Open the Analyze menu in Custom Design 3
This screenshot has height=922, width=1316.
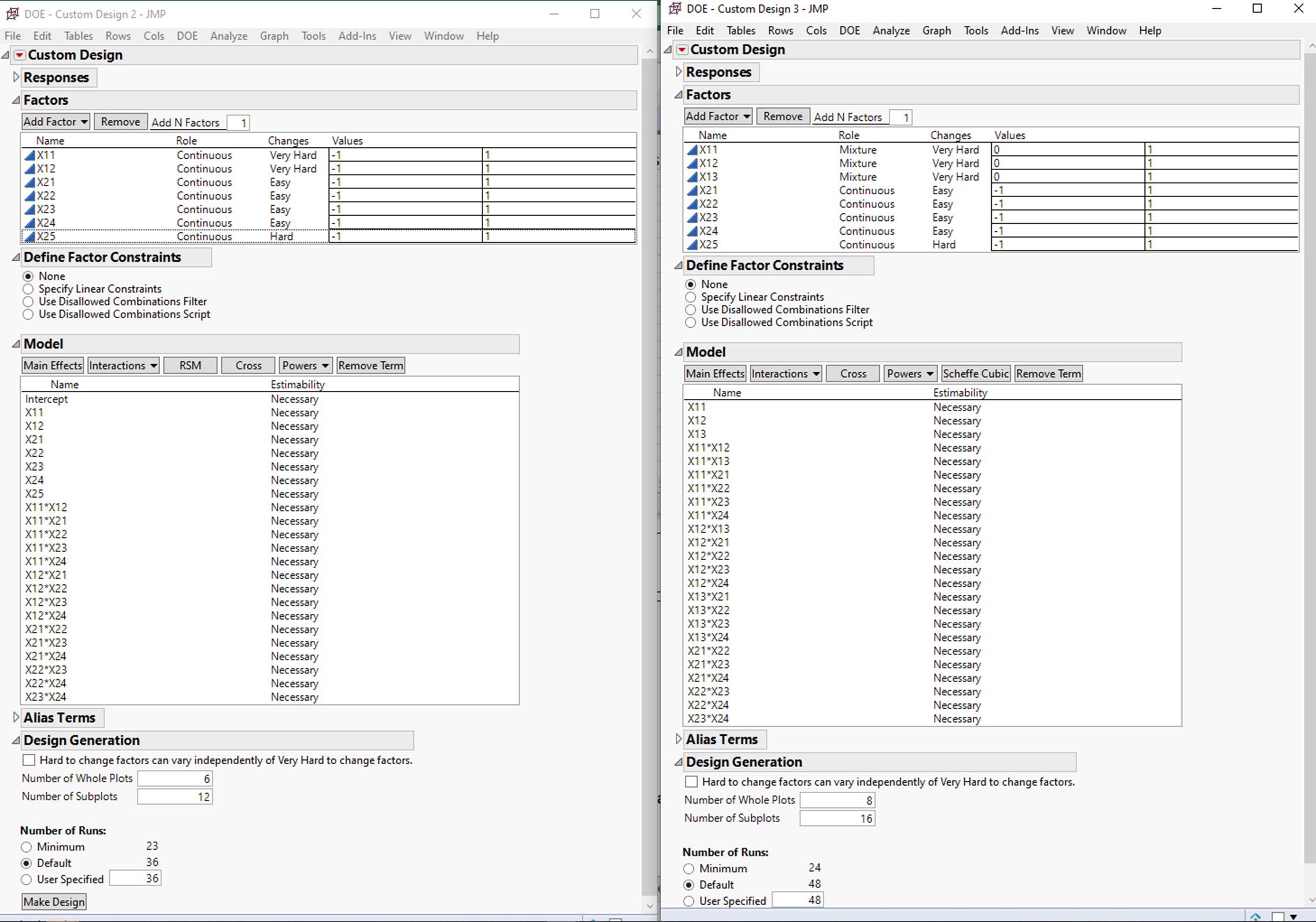coord(891,30)
